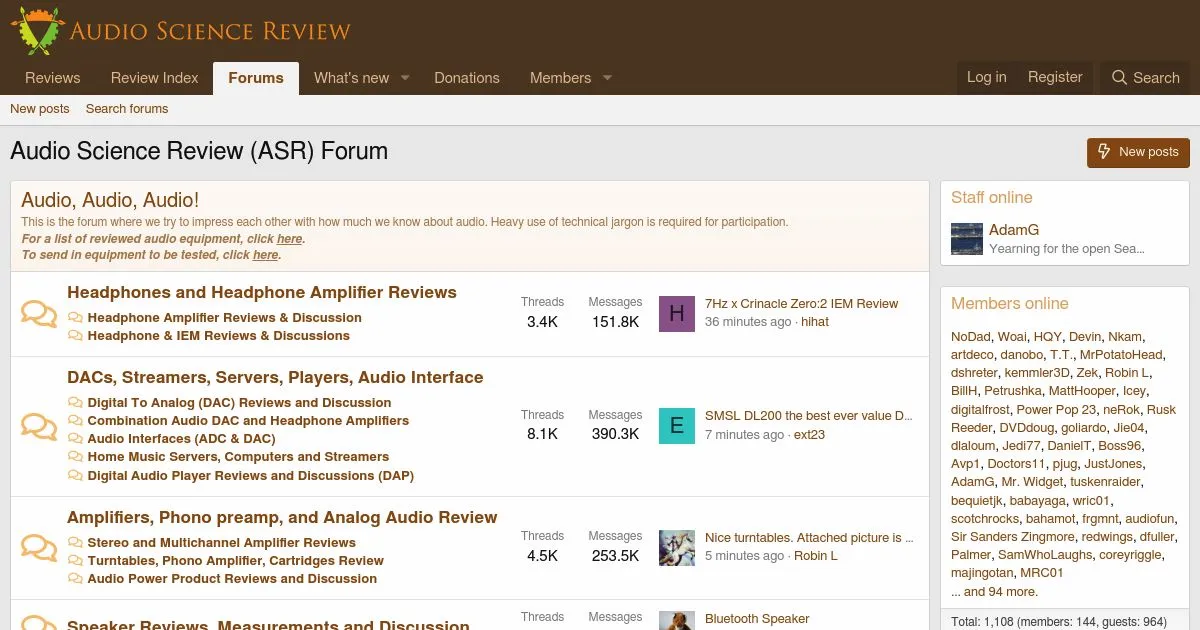Open avatar beside Bluetooth Speaker thread

(677, 621)
